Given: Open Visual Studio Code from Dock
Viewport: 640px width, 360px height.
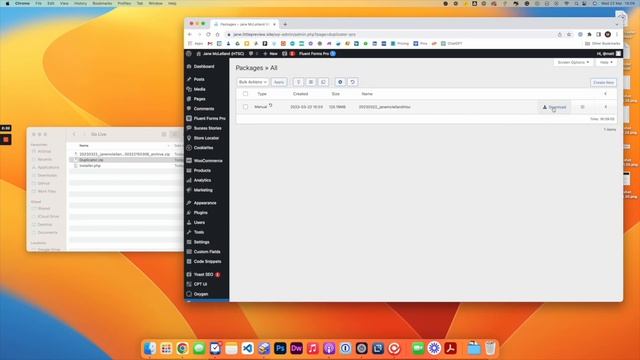Looking at the screenshot, I should [247, 348].
